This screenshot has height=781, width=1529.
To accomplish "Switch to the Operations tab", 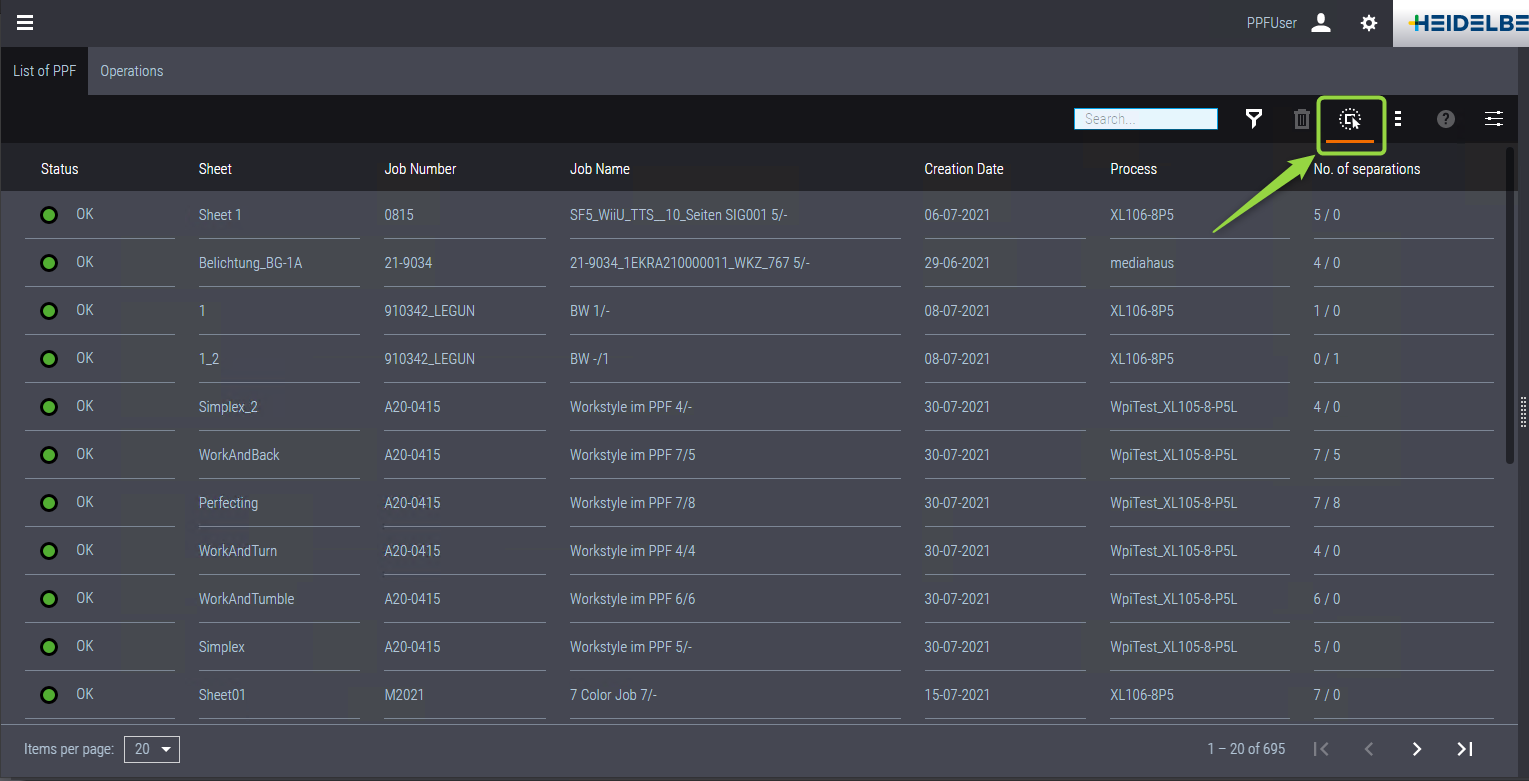I will 131,71.
